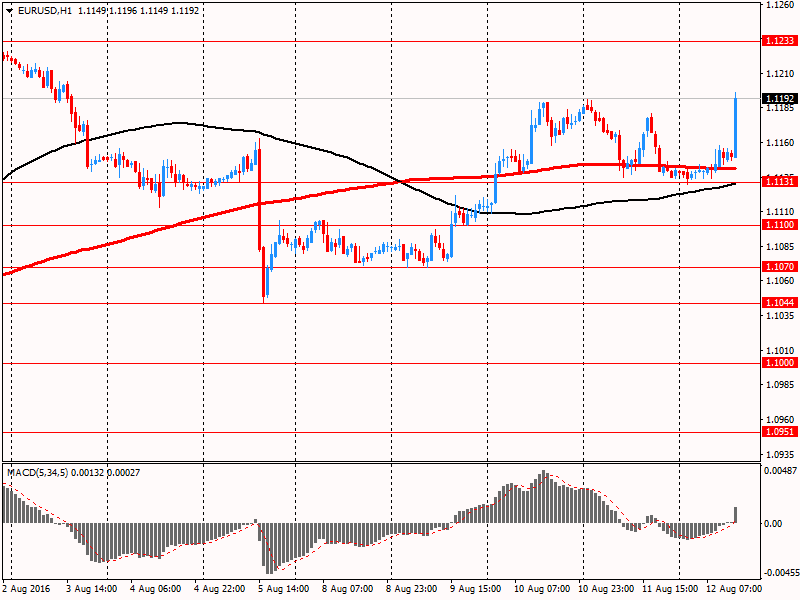Select the 1.1044 support level label
Image resolution: width=800 pixels, height=600 pixels.
pyautogui.click(x=780, y=303)
